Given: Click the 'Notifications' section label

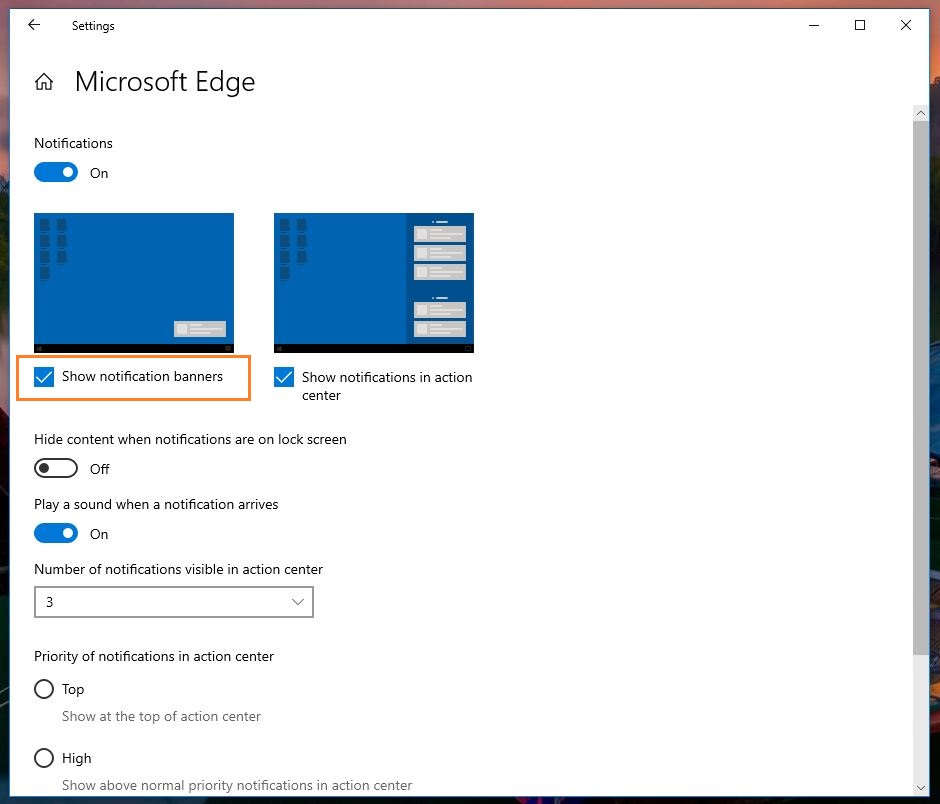Looking at the screenshot, I should (73, 143).
